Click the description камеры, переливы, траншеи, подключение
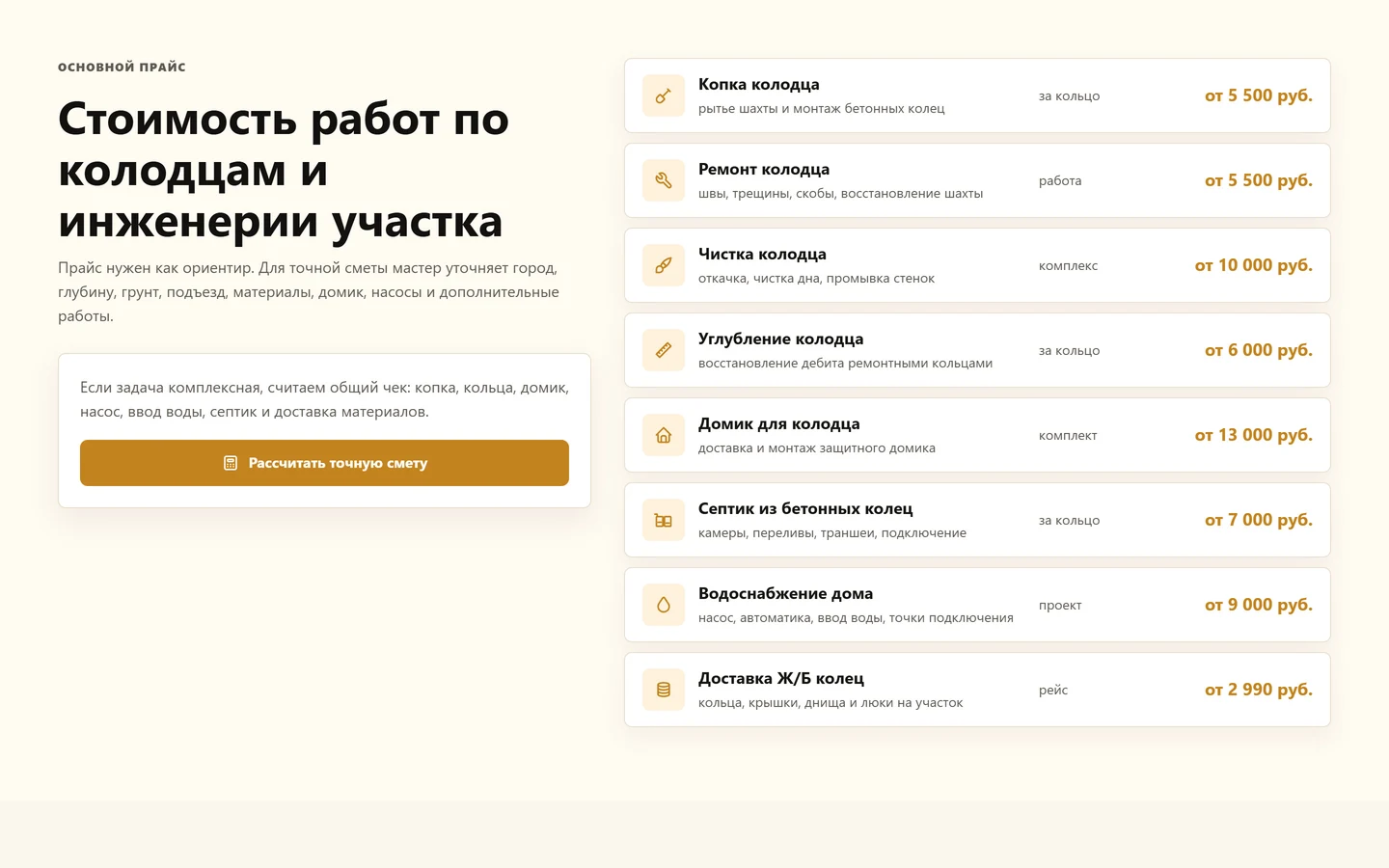Screen dimensions: 1389x868 coord(832,533)
